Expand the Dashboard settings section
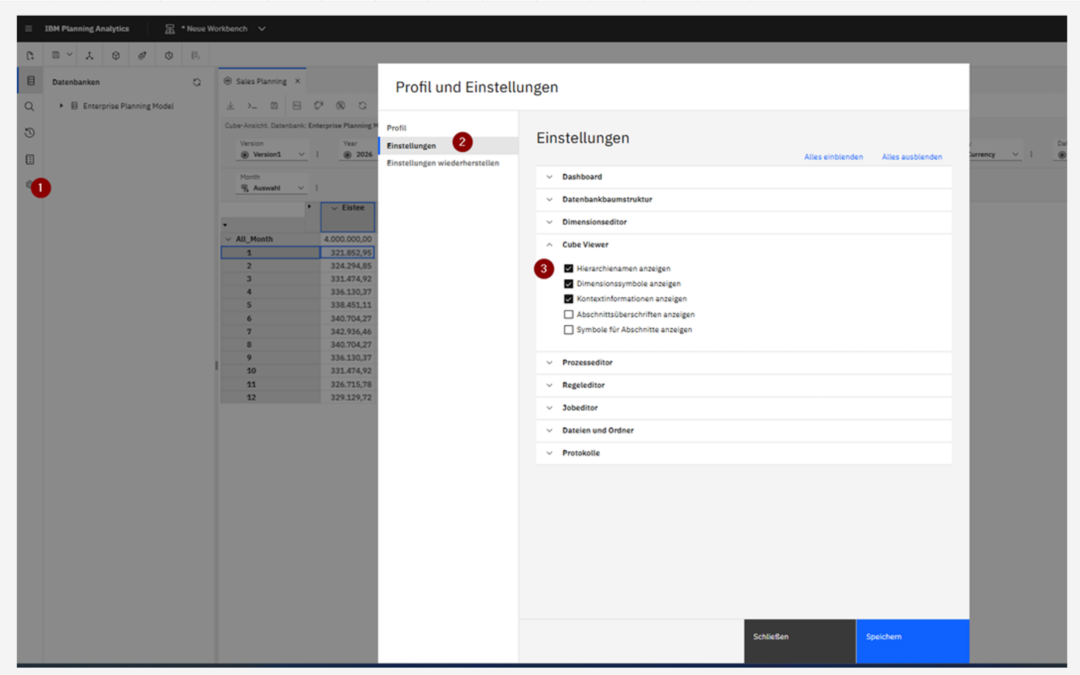This screenshot has height=675, width=1080. coord(744,177)
